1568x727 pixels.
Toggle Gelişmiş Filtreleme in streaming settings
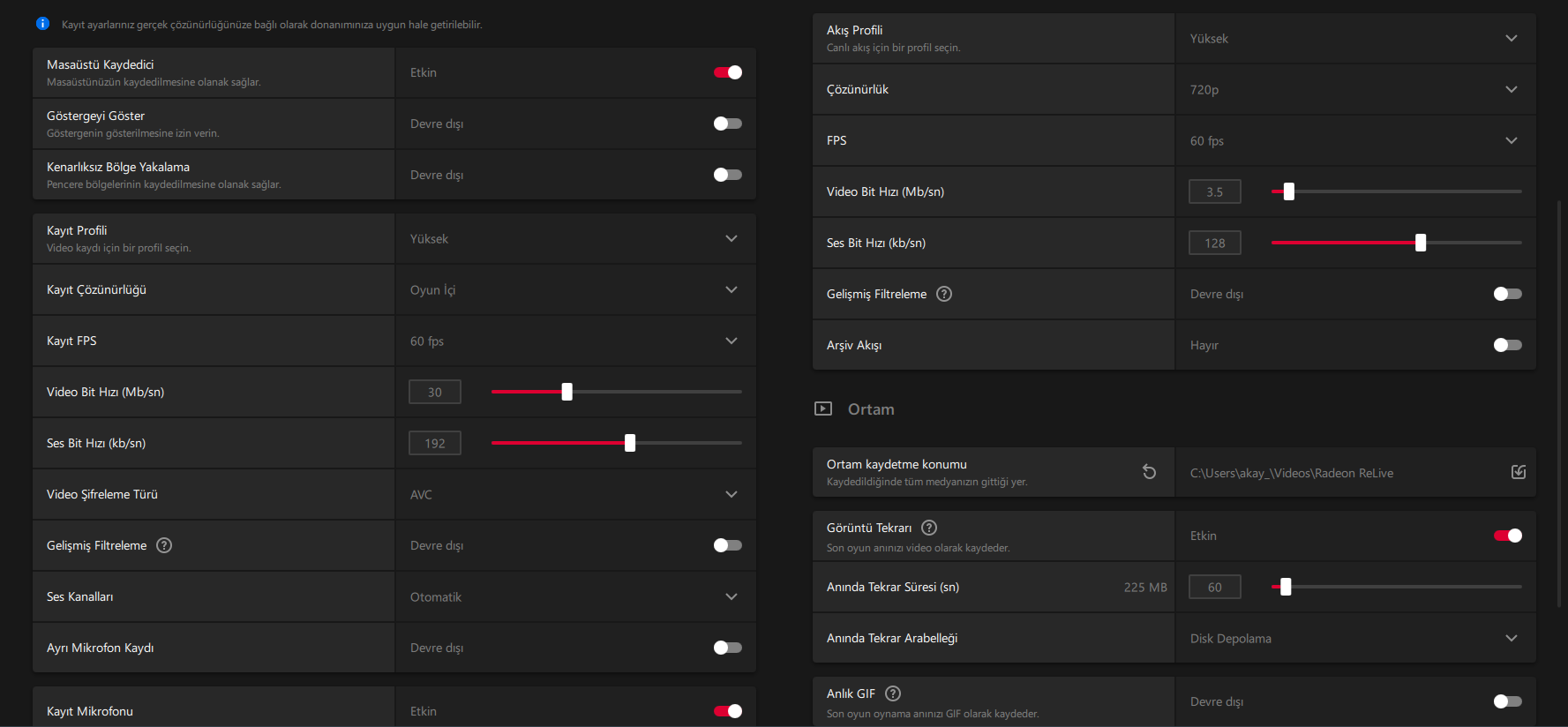(1508, 294)
